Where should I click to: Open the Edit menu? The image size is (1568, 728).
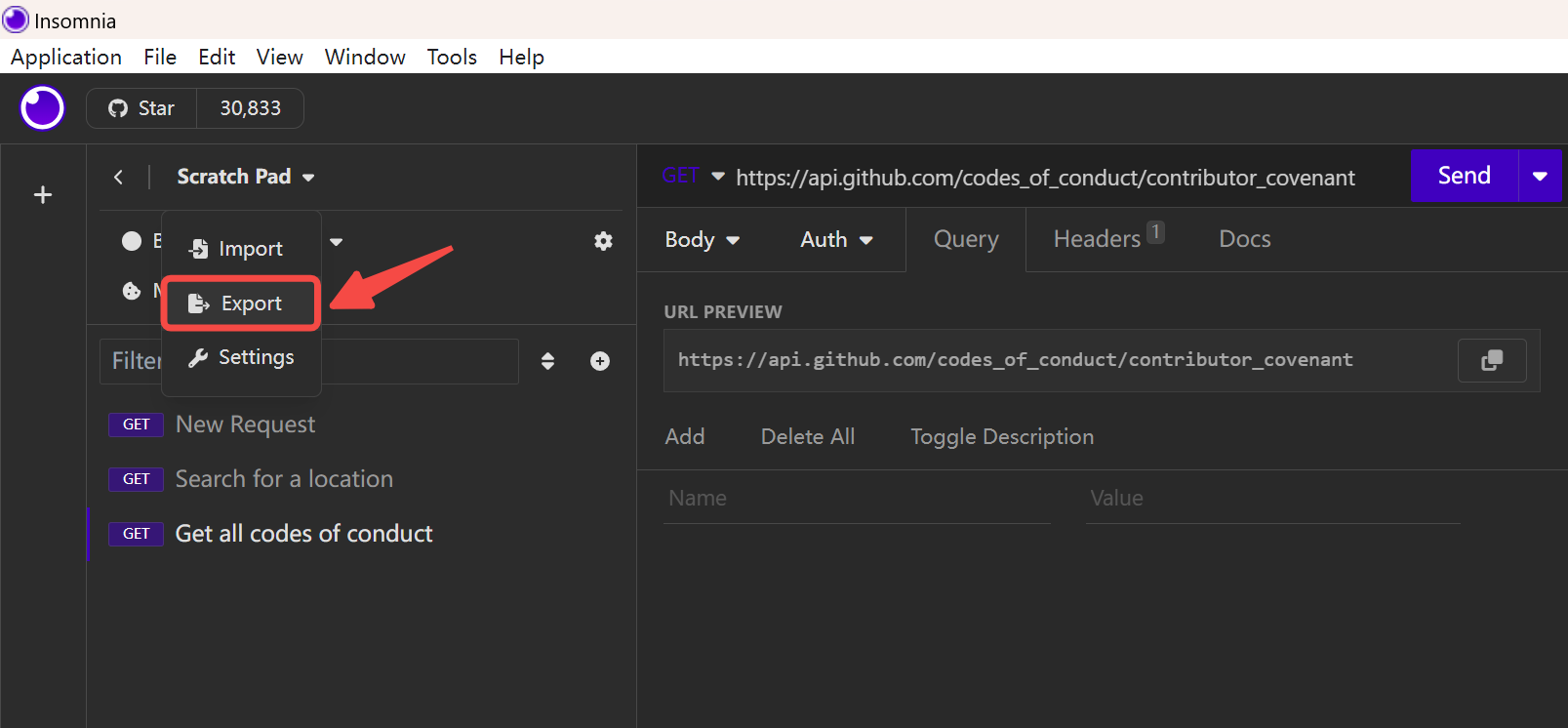point(217,57)
